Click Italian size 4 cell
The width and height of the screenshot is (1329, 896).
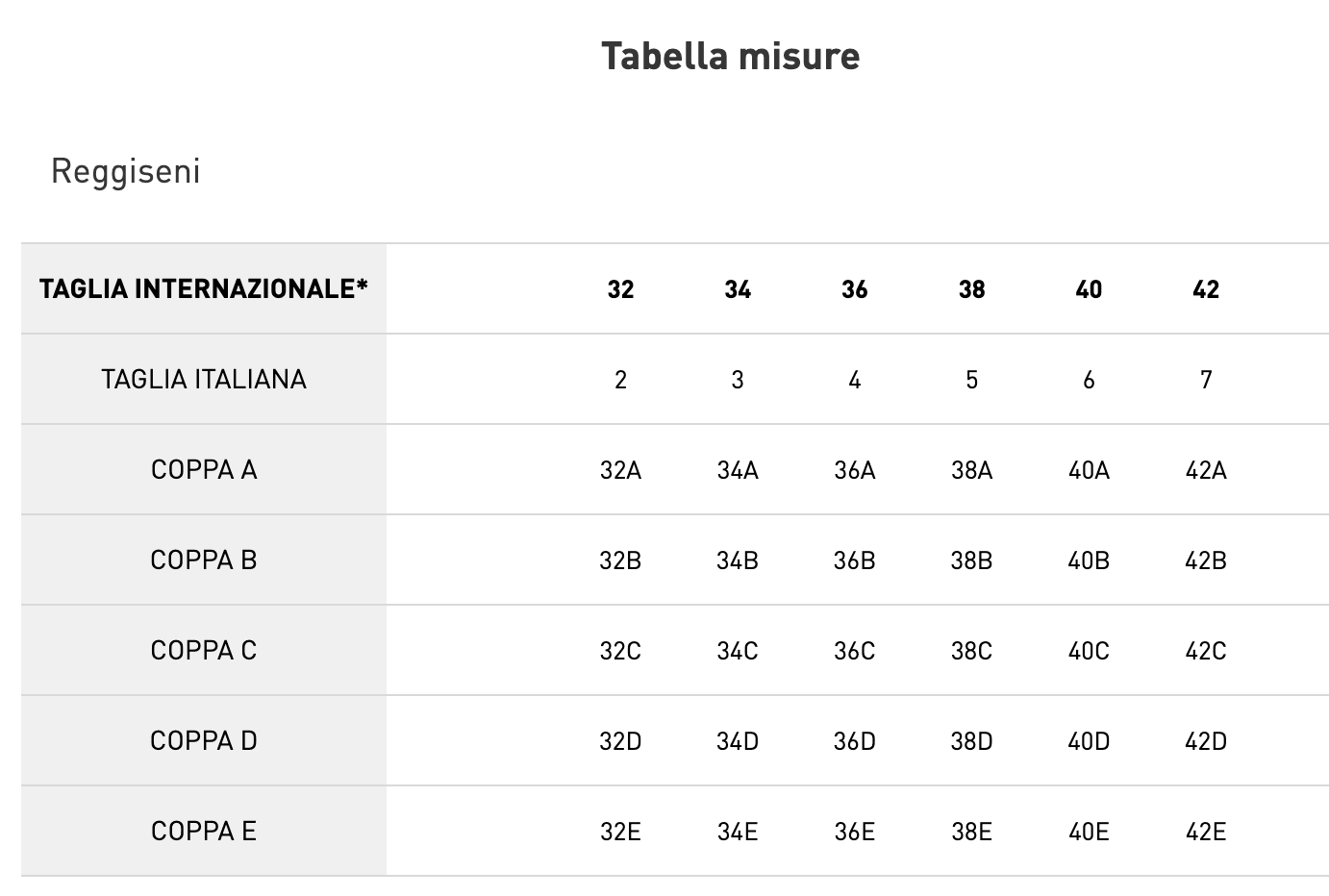tap(854, 380)
